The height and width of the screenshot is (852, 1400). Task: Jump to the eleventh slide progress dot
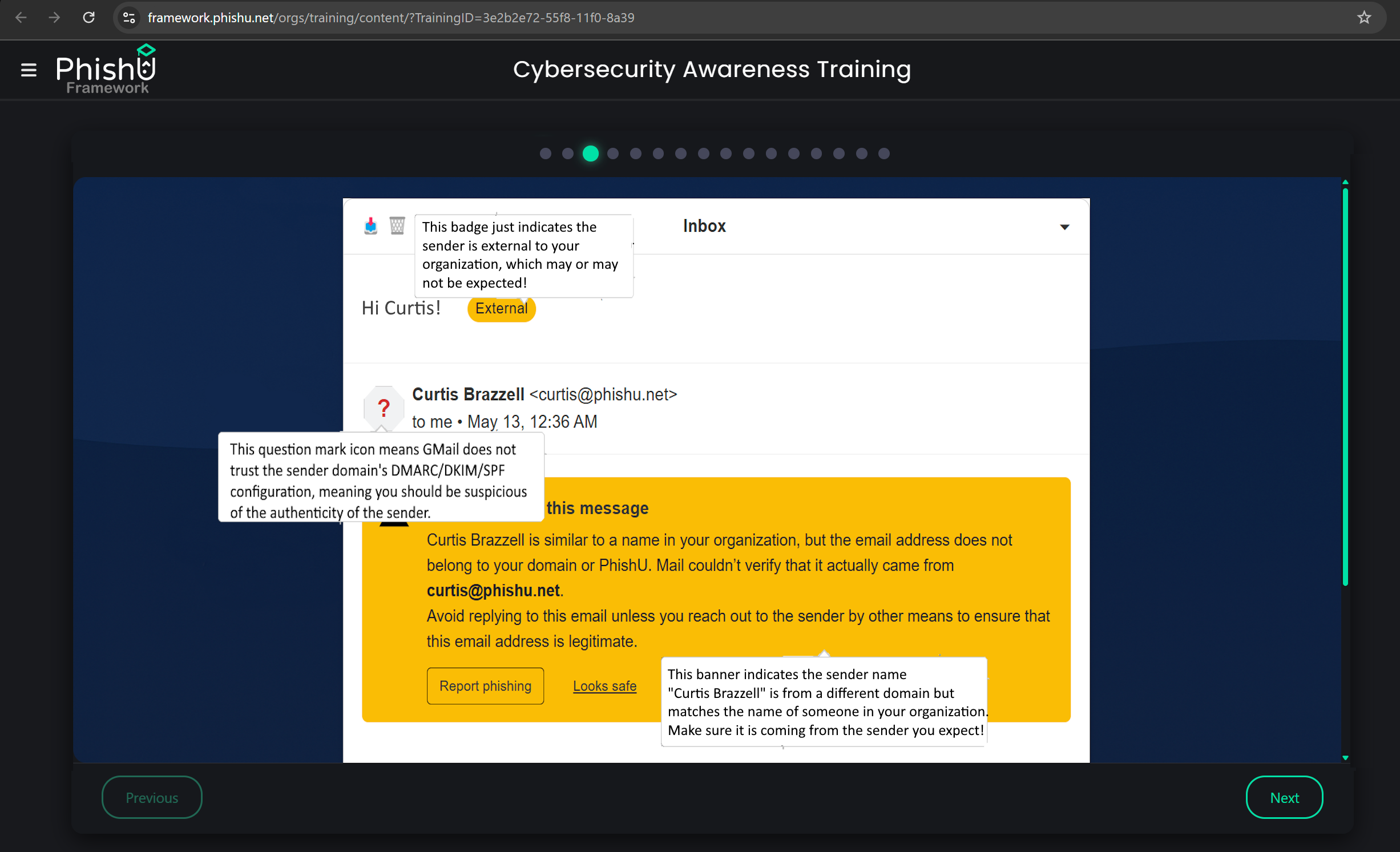(x=771, y=154)
